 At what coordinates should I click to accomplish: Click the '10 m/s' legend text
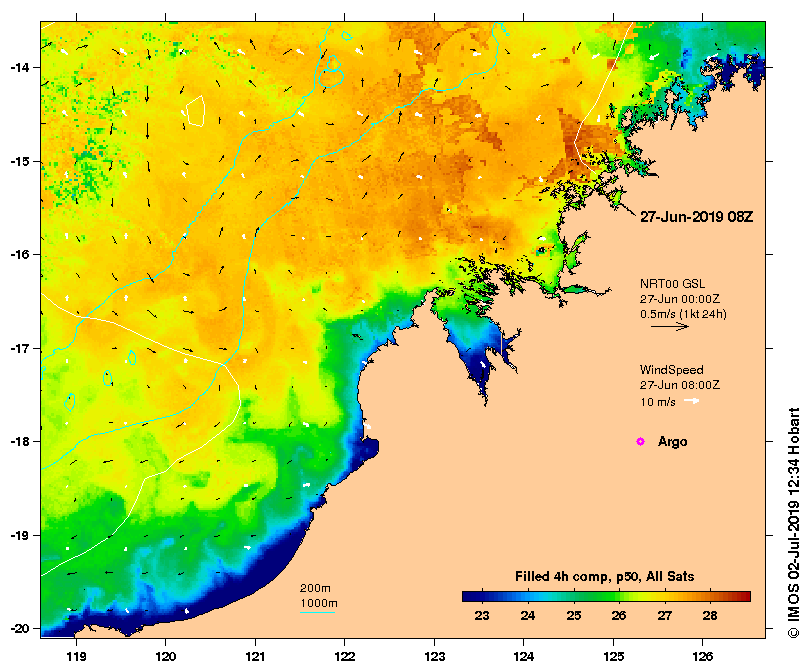658,402
